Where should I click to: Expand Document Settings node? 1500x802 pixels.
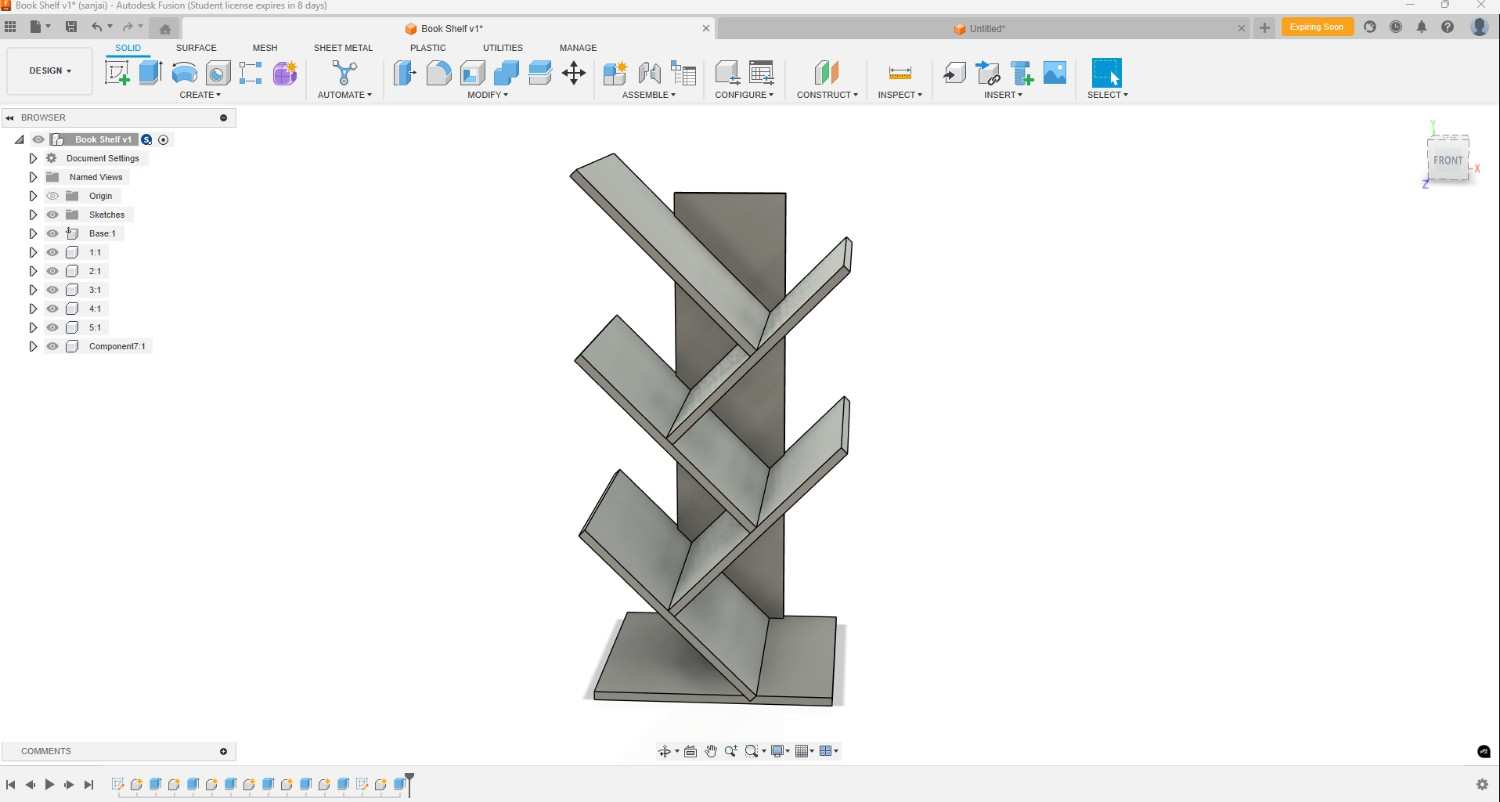33,158
